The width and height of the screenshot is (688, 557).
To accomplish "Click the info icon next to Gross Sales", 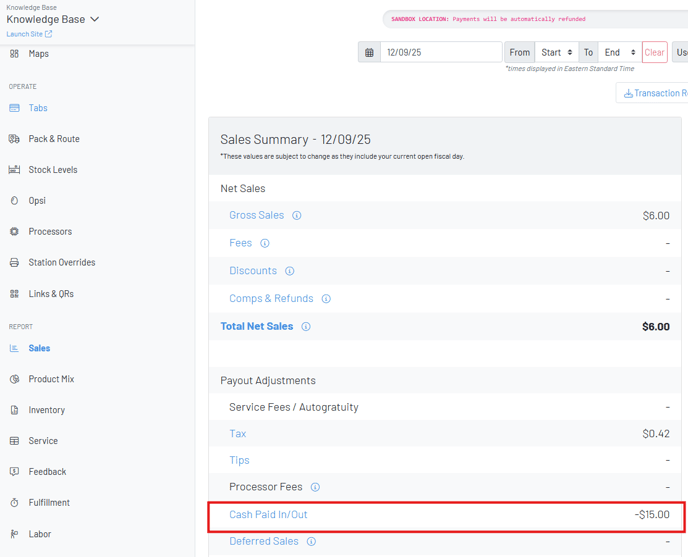I will click(x=297, y=216).
